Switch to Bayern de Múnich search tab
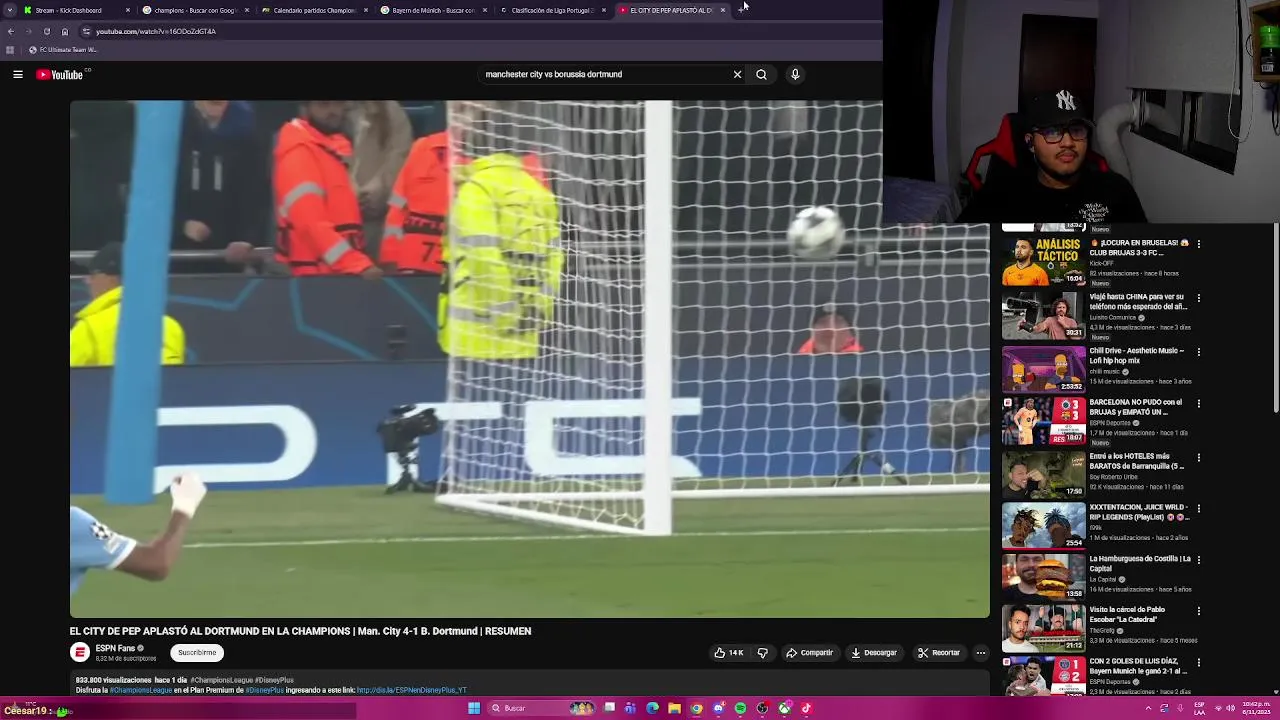Viewport: 1280px width, 720px height. click(x=433, y=10)
